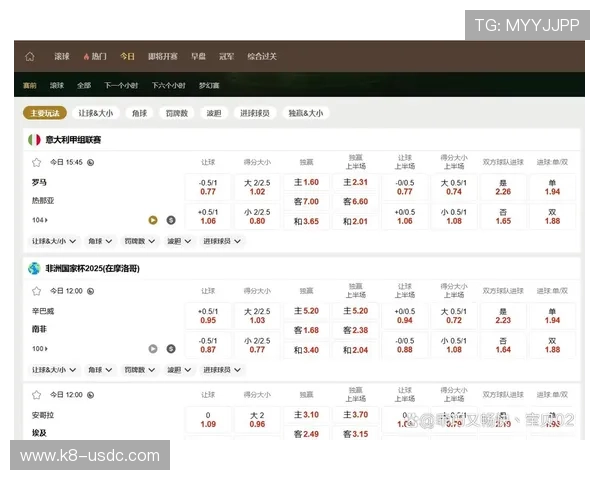Image resolution: width=600 pixels, height=480 pixels.
Task: Expand 让球&大/小 dropdown under 罗马 match
Action: tap(54, 241)
